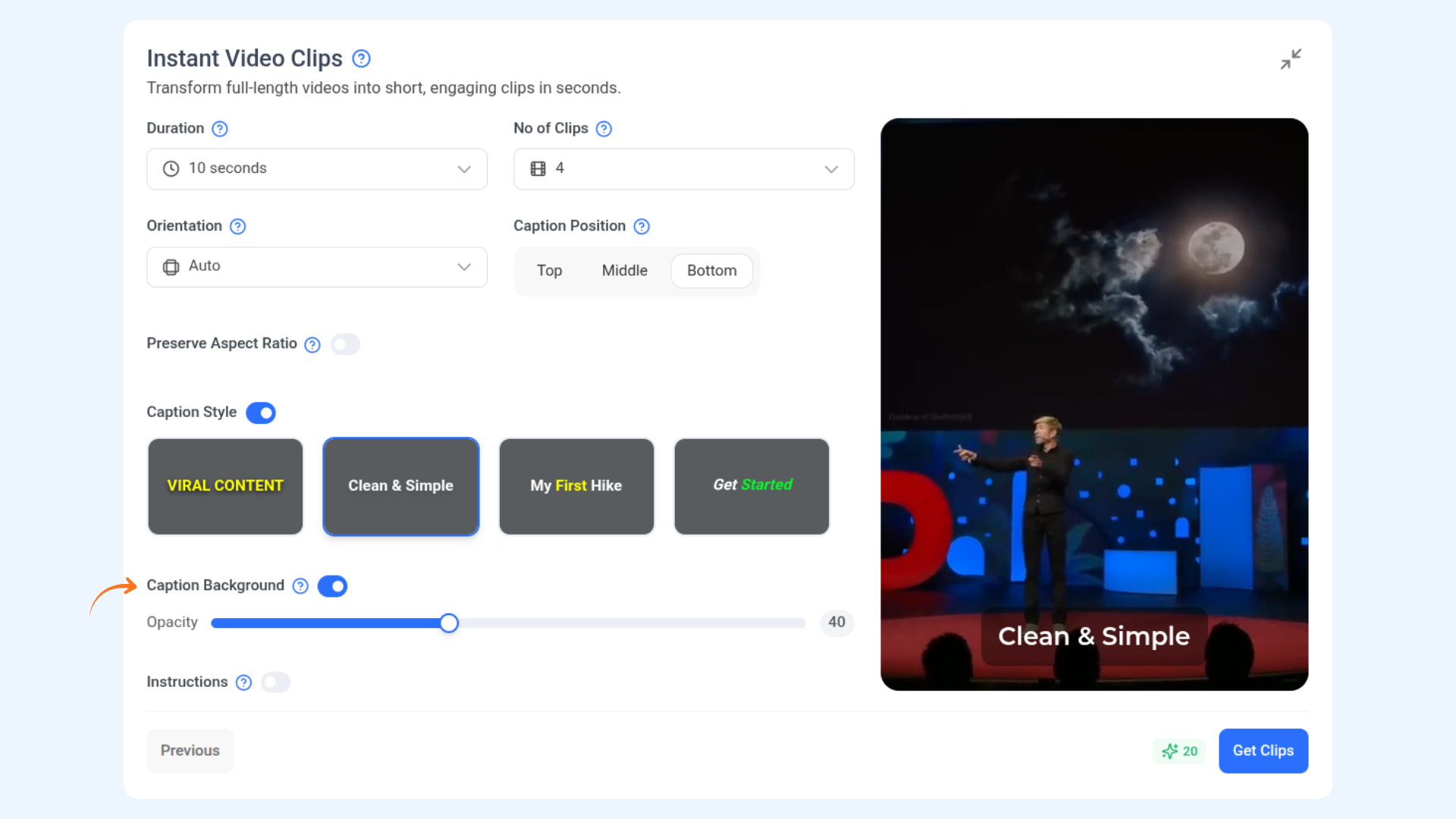
Task: Click the Opacity slider handle
Action: [x=449, y=623]
